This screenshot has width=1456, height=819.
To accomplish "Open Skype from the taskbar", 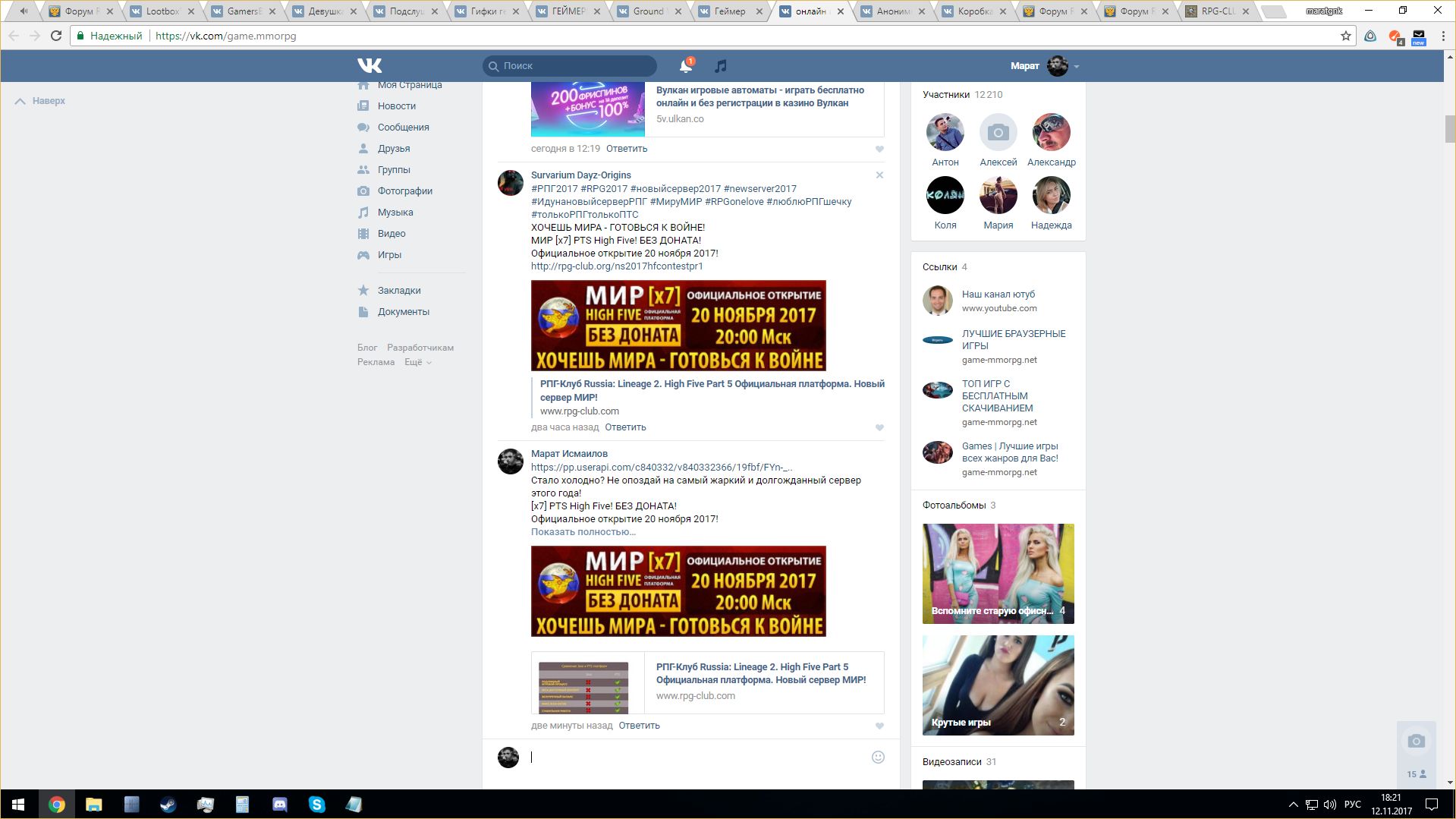I will click(317, 805).
